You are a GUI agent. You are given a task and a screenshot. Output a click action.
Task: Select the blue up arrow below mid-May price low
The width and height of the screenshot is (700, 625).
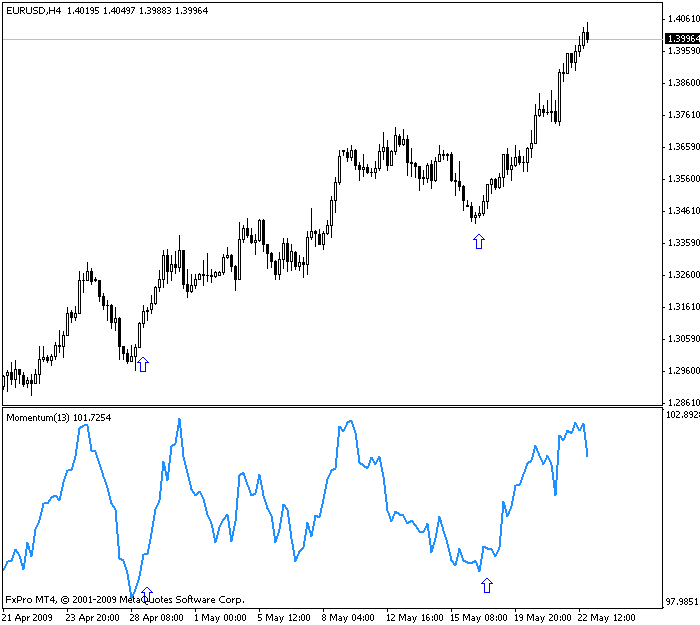click(x=479, y=242)
